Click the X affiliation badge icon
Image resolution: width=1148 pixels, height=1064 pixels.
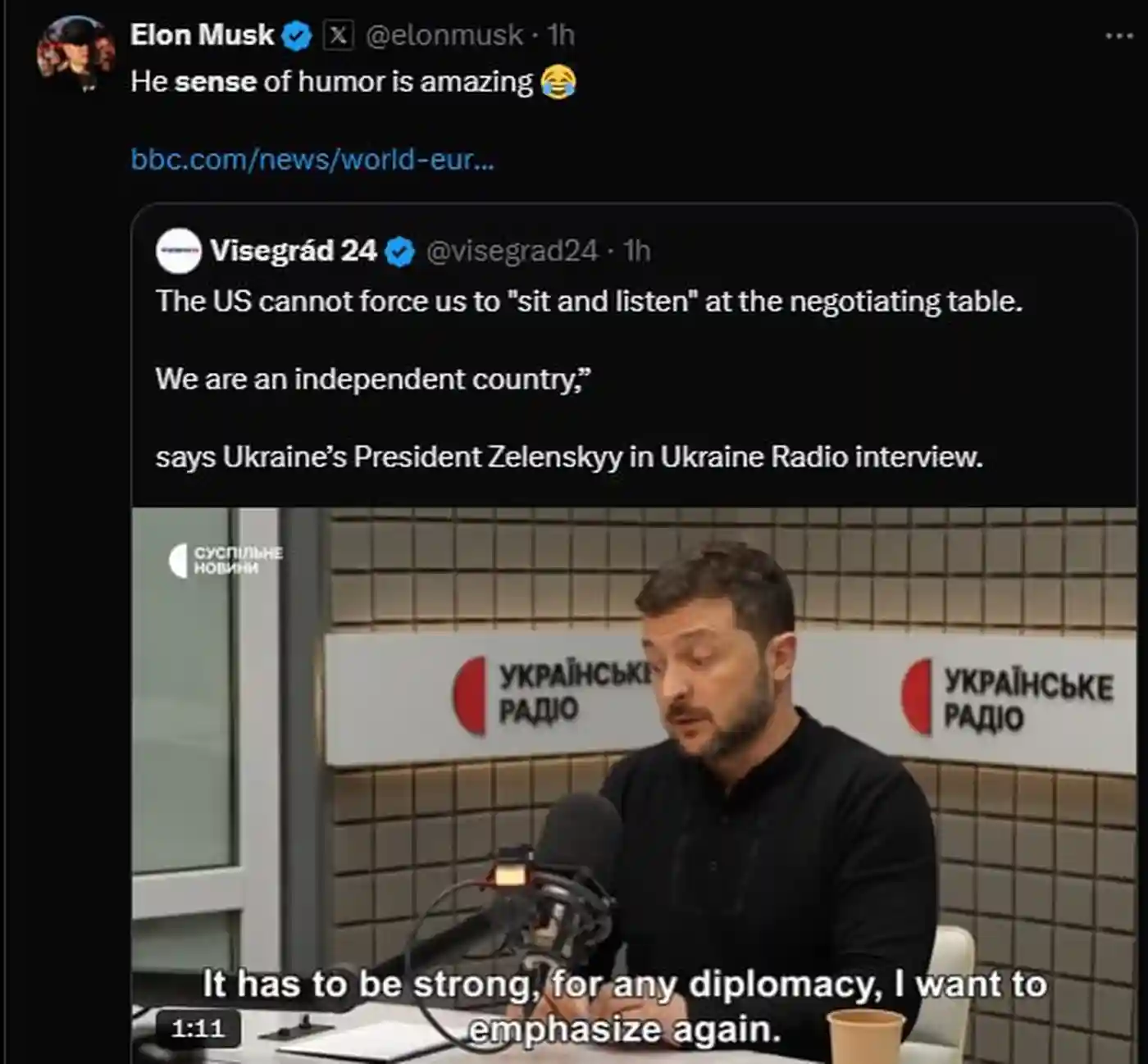coord(339,34)
